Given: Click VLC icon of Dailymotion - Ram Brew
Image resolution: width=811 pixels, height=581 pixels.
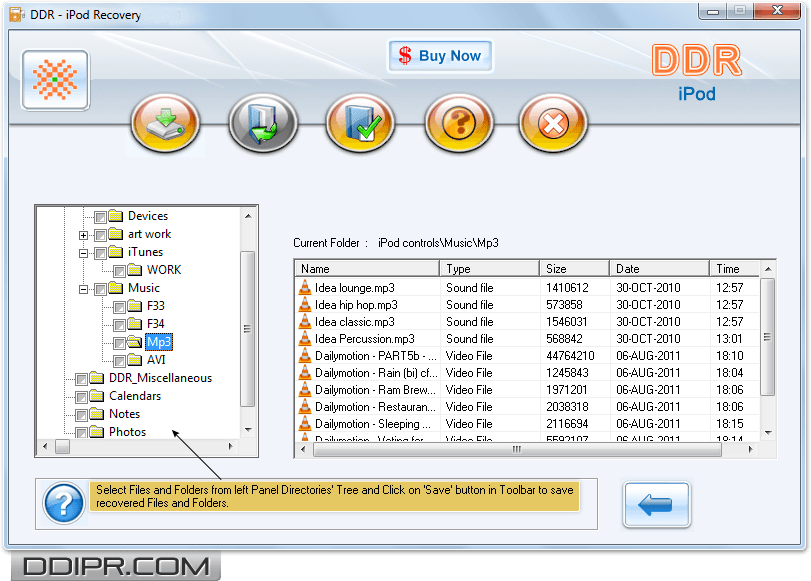Looking at the screenshot, I should pyautogui.click(x=305, y=390).
